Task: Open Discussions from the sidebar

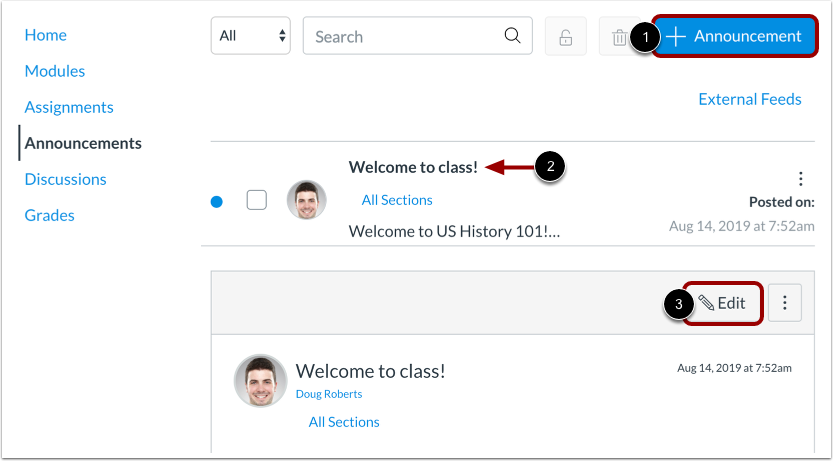Action: pyautogui.click(x=65, y=179)
